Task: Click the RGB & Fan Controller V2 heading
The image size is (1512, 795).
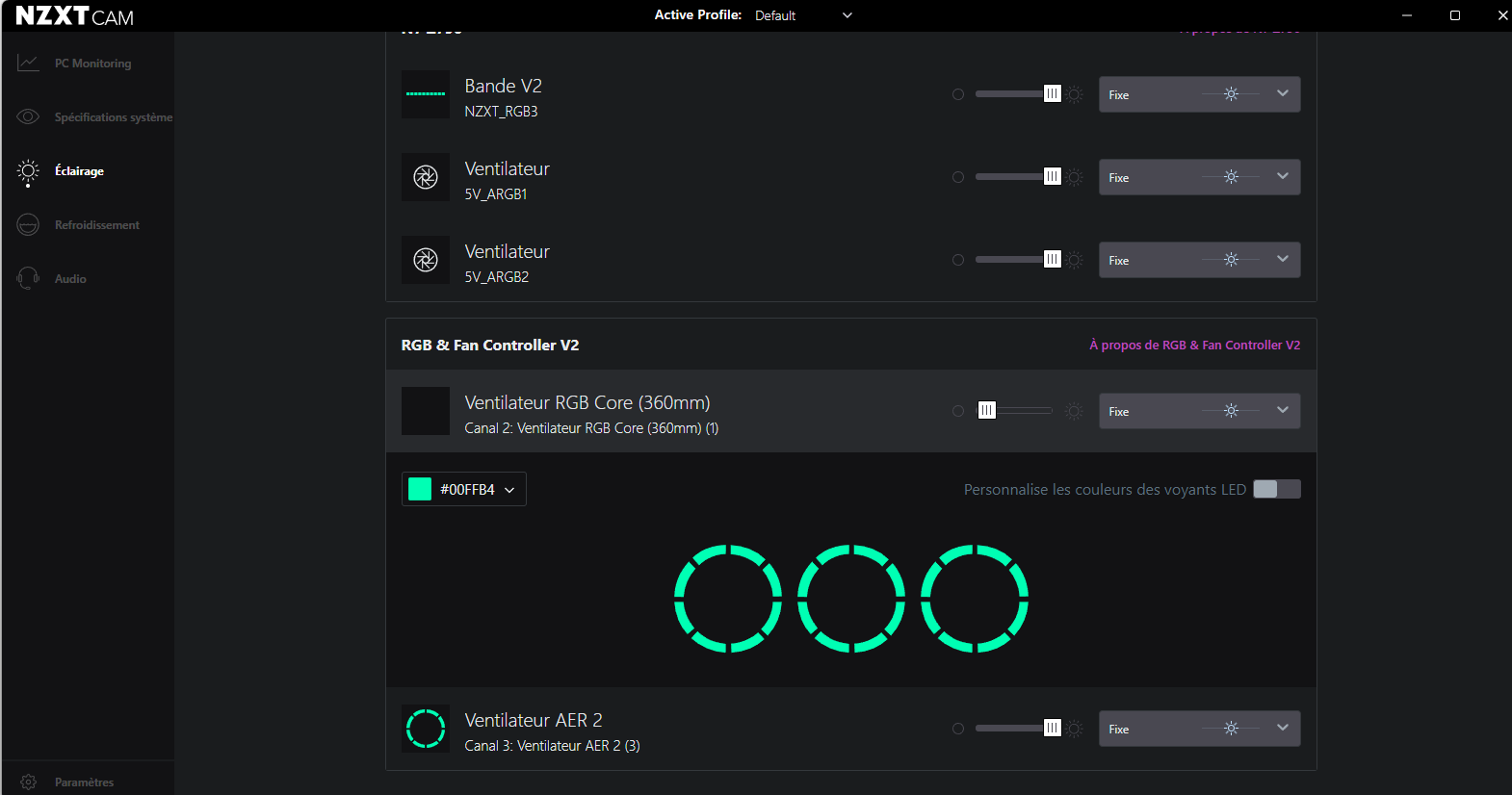Action: [490, 345]
